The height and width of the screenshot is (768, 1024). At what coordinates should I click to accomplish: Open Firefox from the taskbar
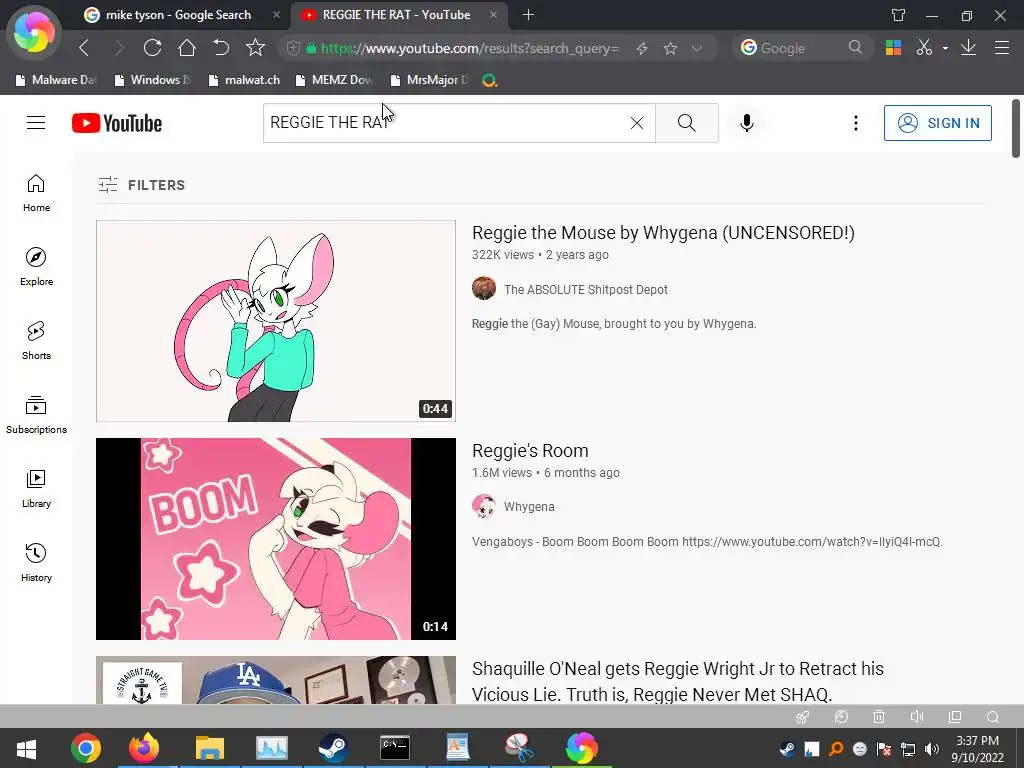(144, 748)
